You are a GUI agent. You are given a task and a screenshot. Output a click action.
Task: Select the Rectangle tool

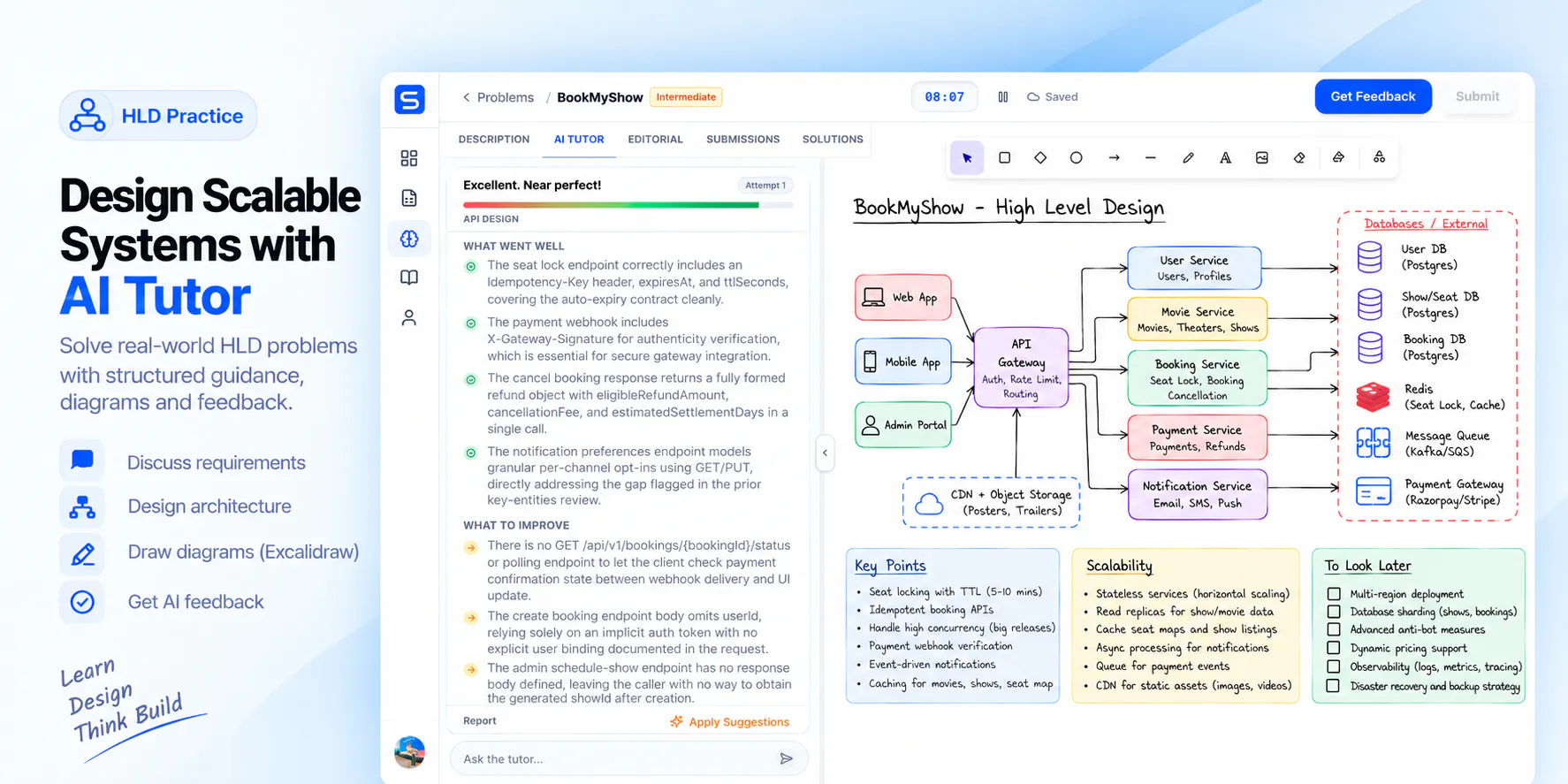1004,158
